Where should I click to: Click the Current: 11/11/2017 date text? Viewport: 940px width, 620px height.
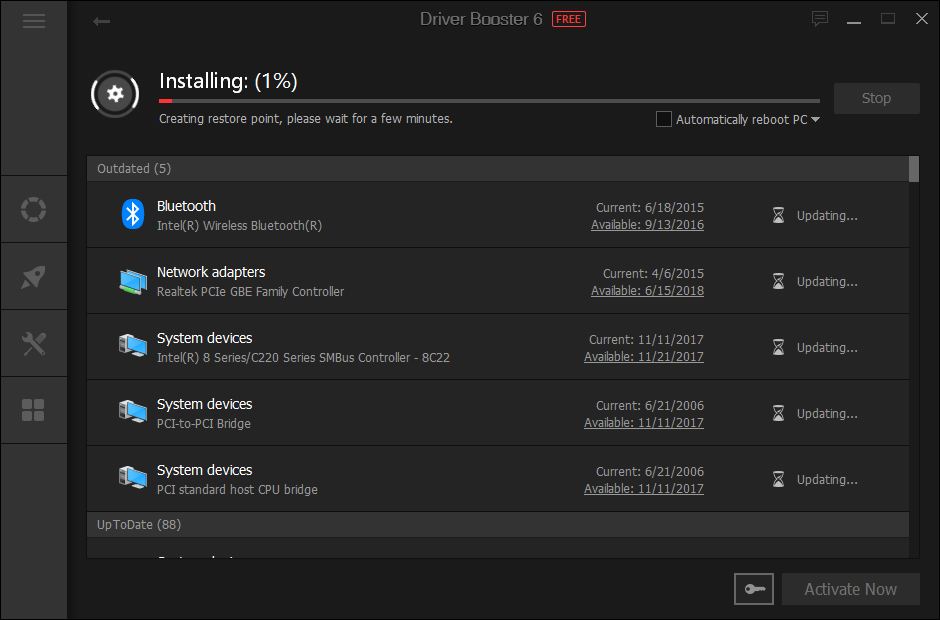pyautogui.click(x=646, y=339)
